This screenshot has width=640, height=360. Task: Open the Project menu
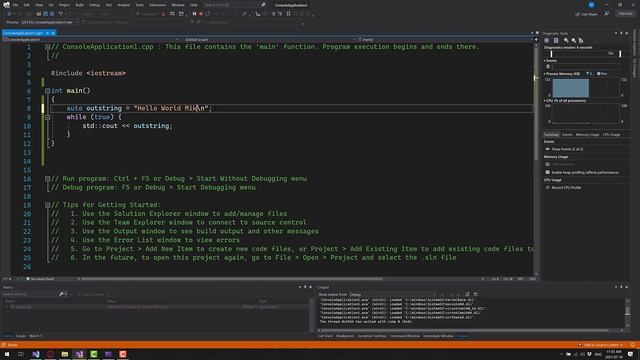64,5
